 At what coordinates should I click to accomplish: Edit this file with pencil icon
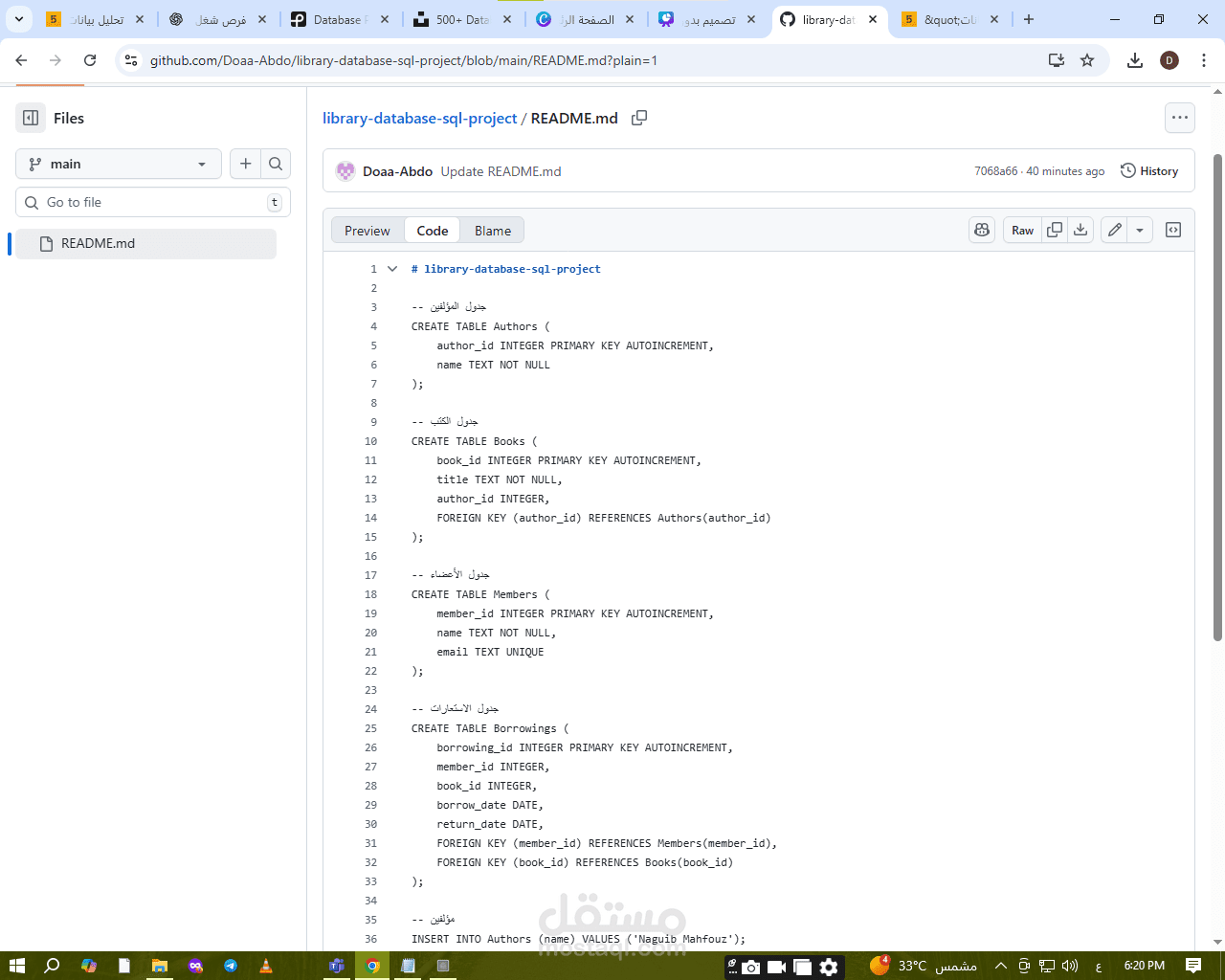(x=1114, y=230)
